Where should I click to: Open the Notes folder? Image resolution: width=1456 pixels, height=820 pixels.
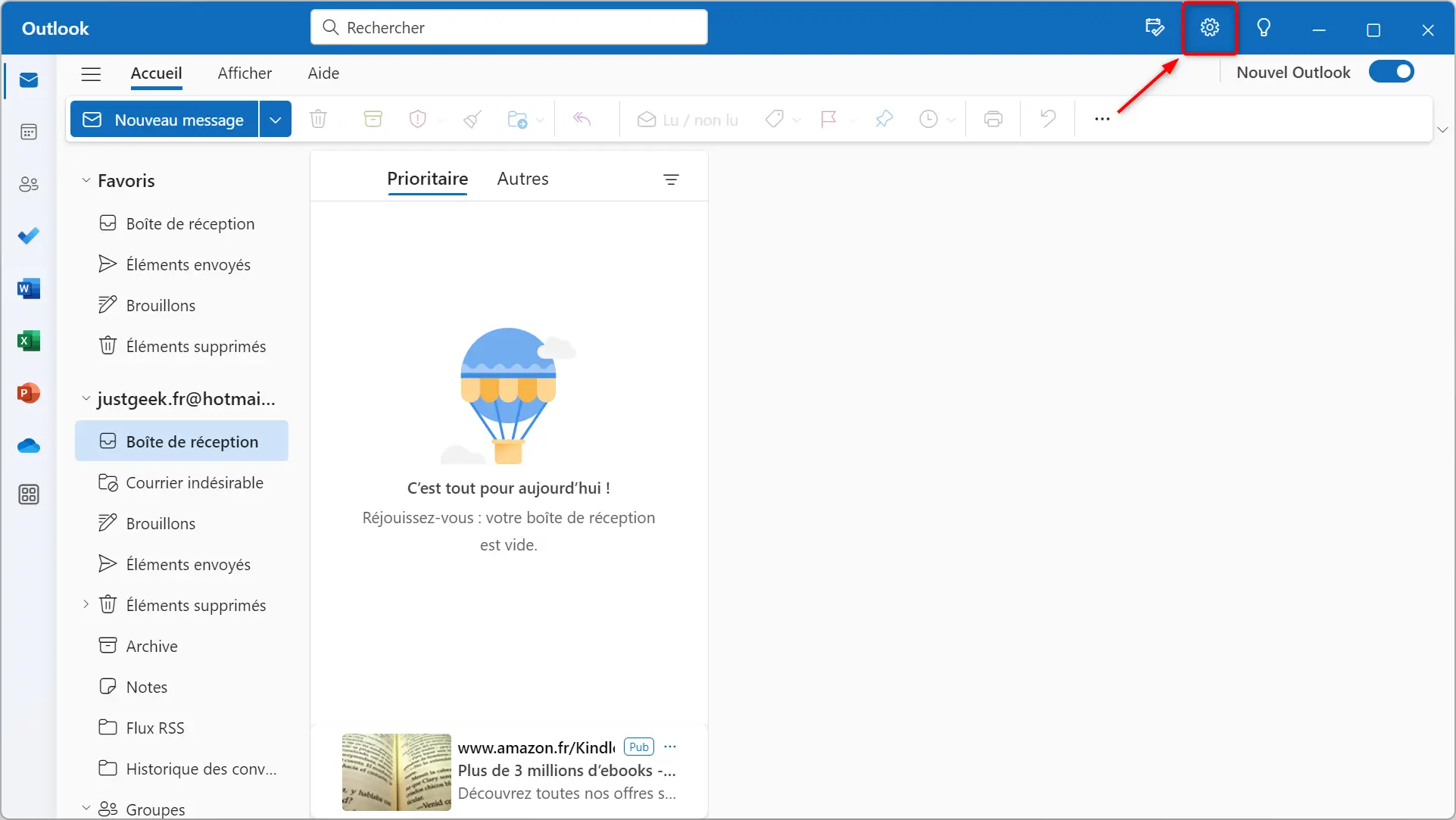pos(182,687)
